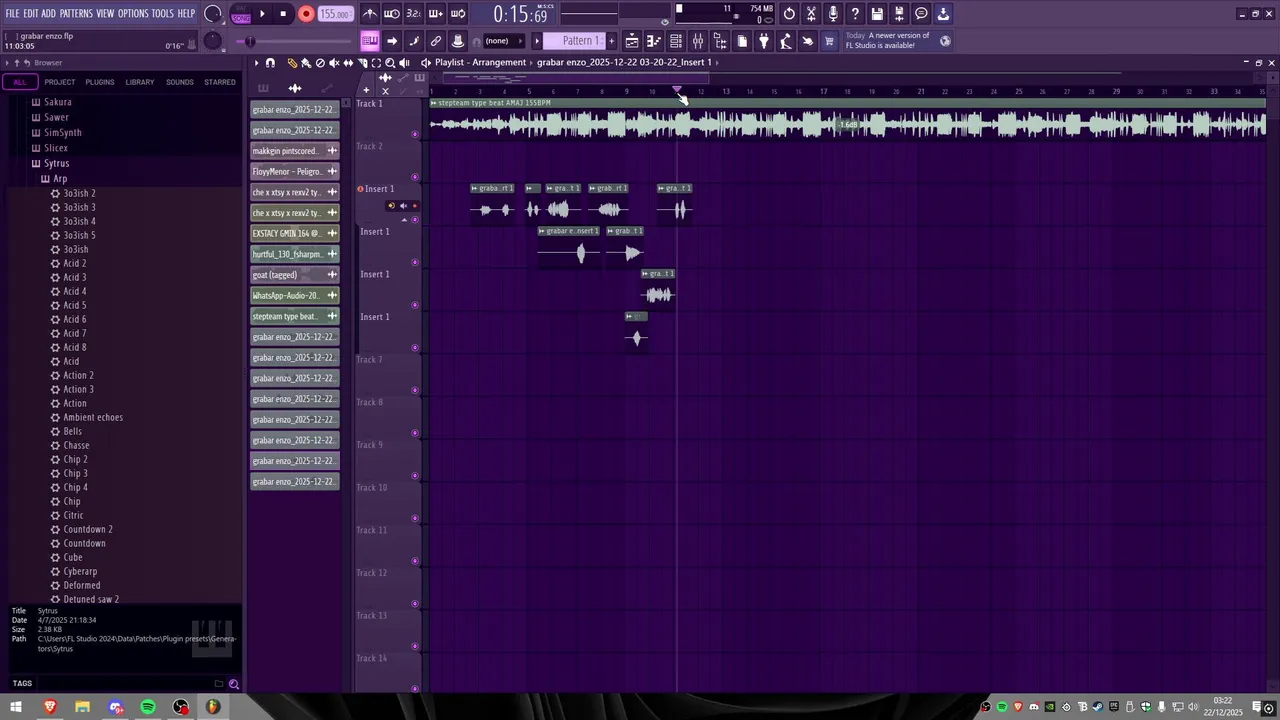Select the delete tool in the playlist
The height and width of the screenshot is (720, 1280).
click(x=320, y=62)
